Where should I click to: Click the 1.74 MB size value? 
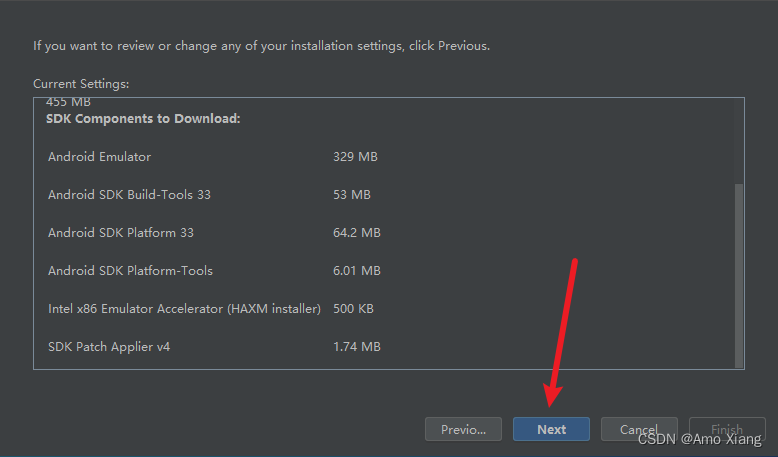point(357,347)
